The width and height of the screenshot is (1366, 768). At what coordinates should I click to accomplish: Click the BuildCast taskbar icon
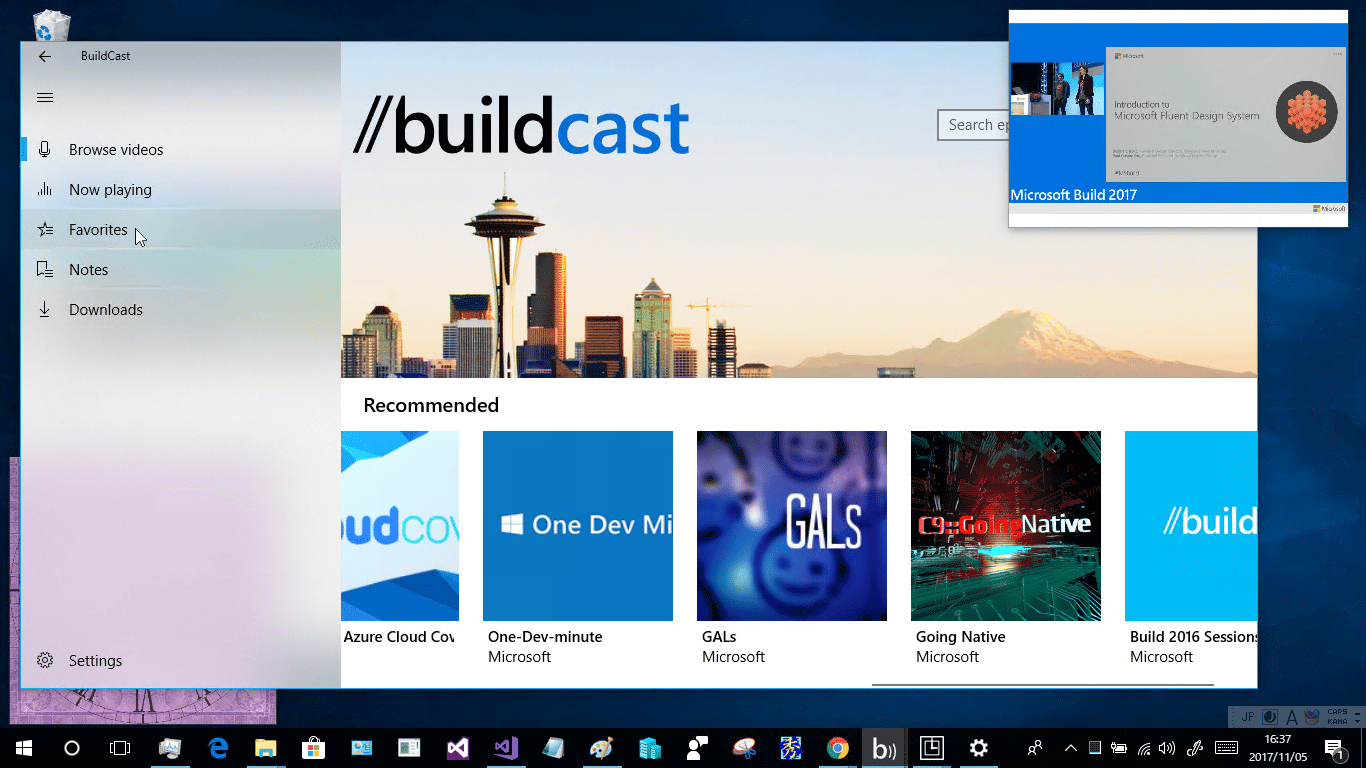[884, 748]
